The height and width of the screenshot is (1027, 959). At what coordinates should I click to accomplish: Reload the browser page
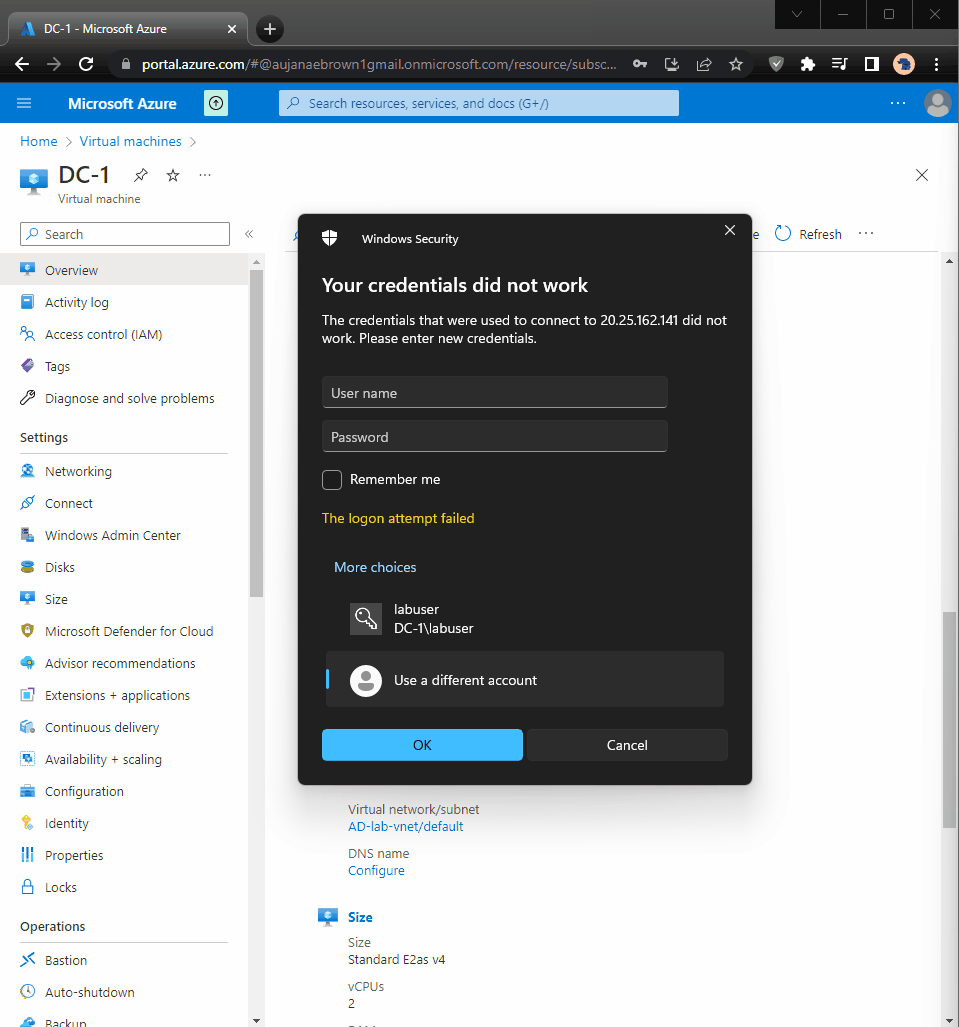click(86, 64)
